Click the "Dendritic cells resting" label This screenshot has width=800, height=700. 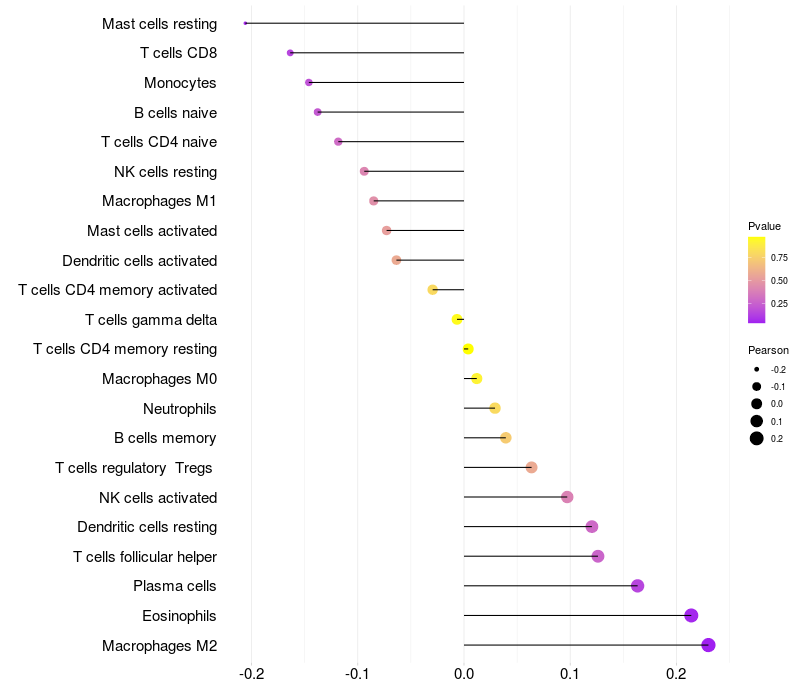147,527
